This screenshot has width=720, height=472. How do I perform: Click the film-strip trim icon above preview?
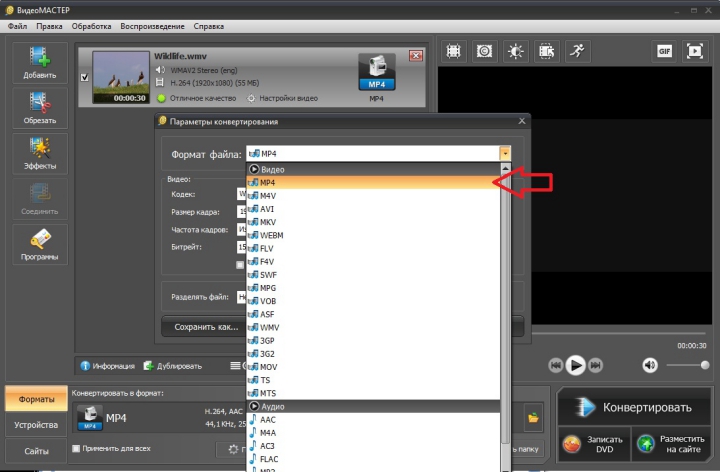pyautogui.click(x=546, y=51)
